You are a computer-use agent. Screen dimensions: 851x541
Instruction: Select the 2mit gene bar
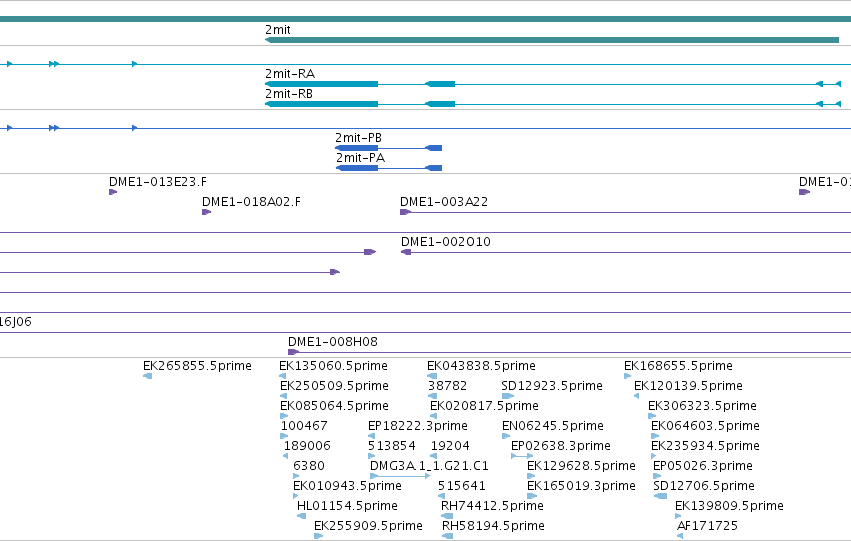[x=552, y=40]
